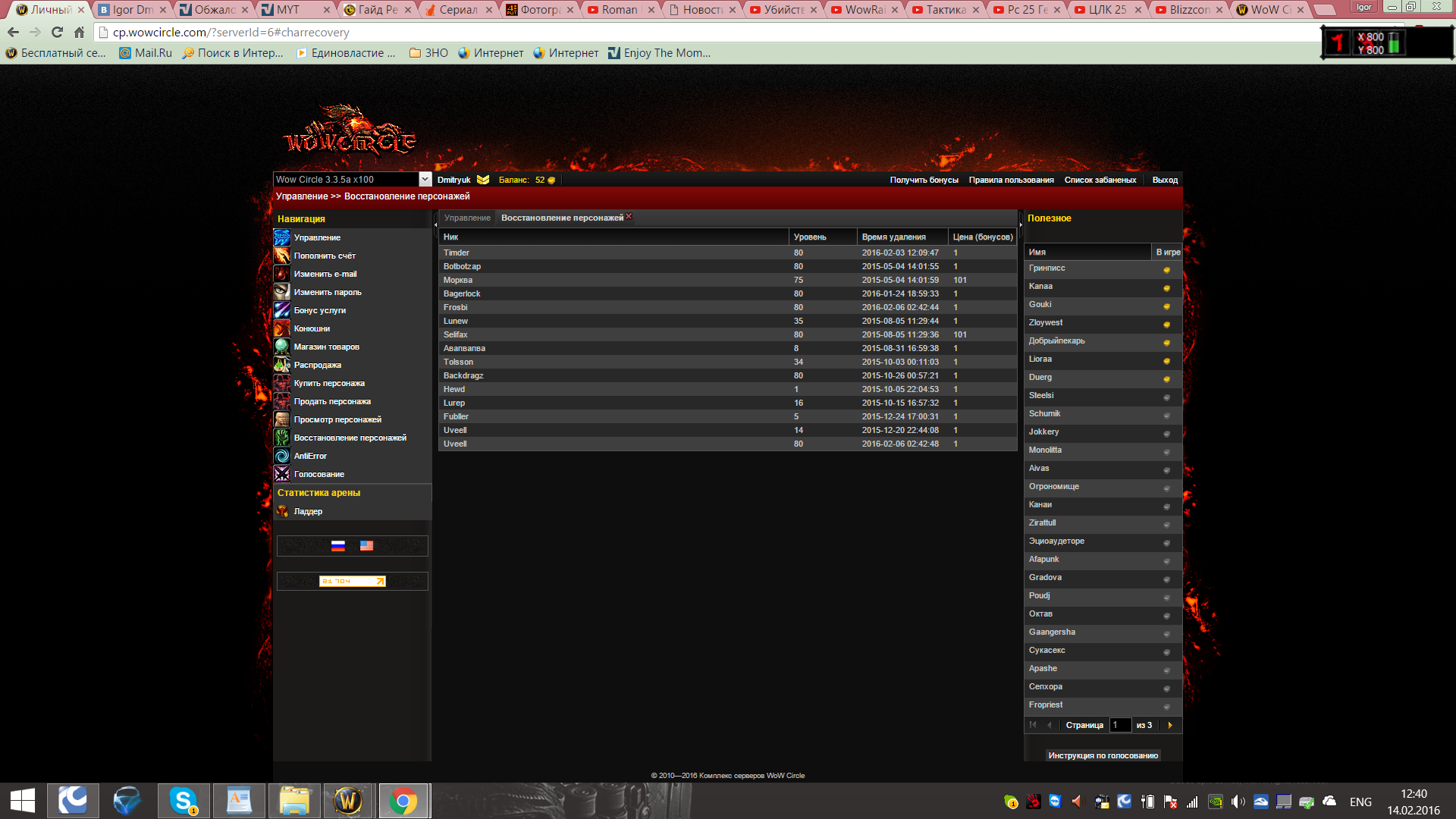Click the Ладдер arena statistics icon
The width and height of the screenshot is (1456, 819).
point(282,511)
